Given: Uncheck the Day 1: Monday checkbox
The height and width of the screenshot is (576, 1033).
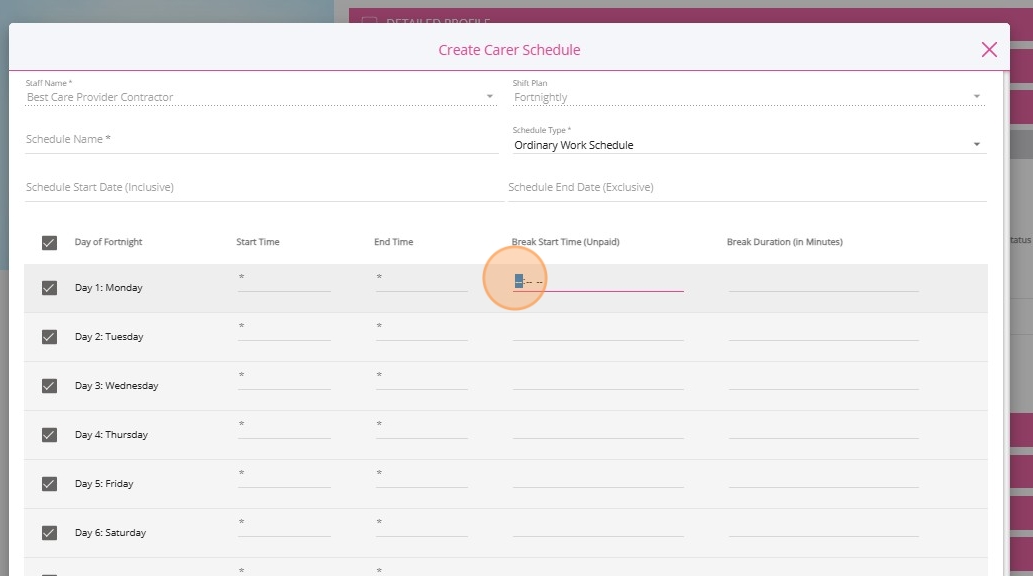Looking at the screenshot, I should [x=49, y=288].
